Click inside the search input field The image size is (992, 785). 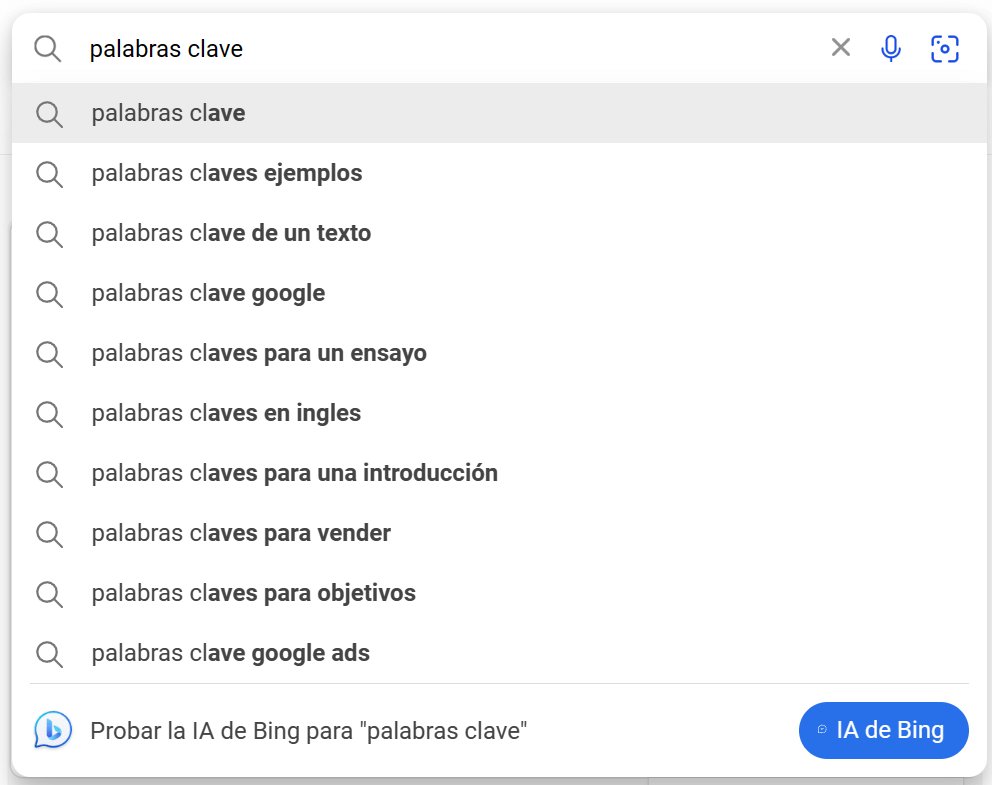pyautogui.click(x=400, y=47)
